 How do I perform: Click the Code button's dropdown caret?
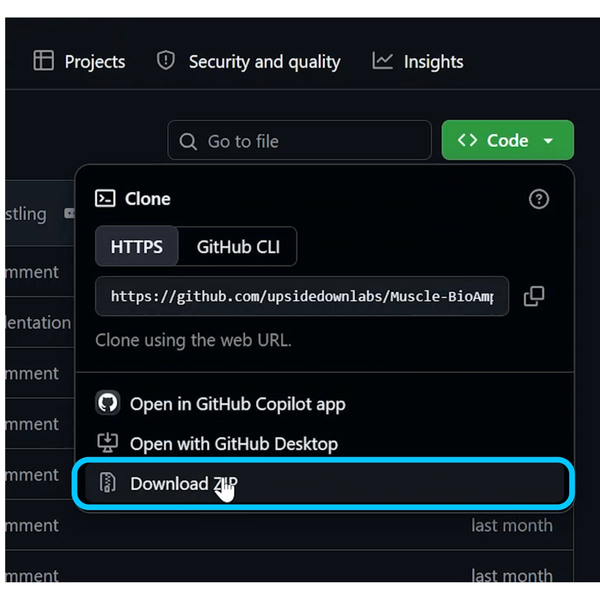(548, 141)
